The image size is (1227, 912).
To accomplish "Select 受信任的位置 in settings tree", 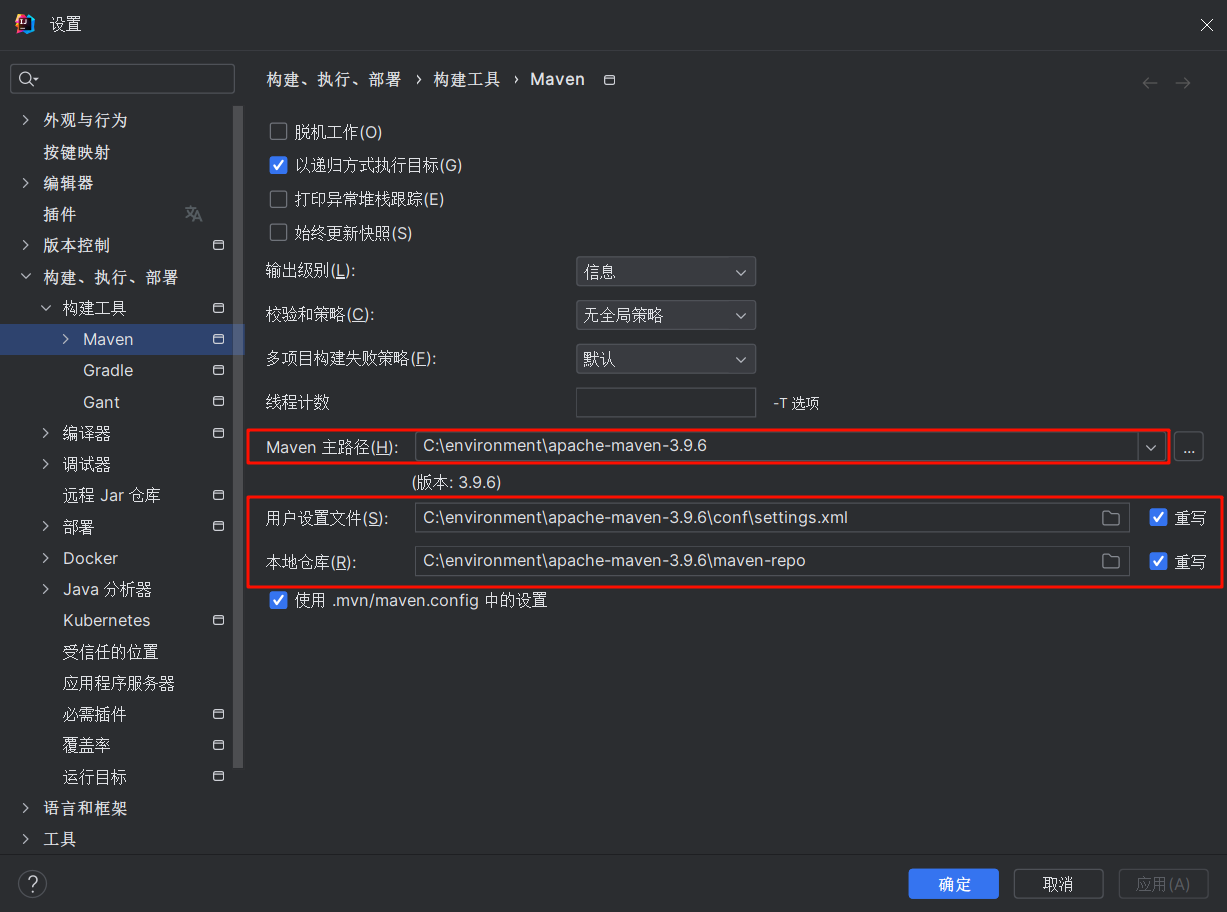I will (x=110, y=652).
